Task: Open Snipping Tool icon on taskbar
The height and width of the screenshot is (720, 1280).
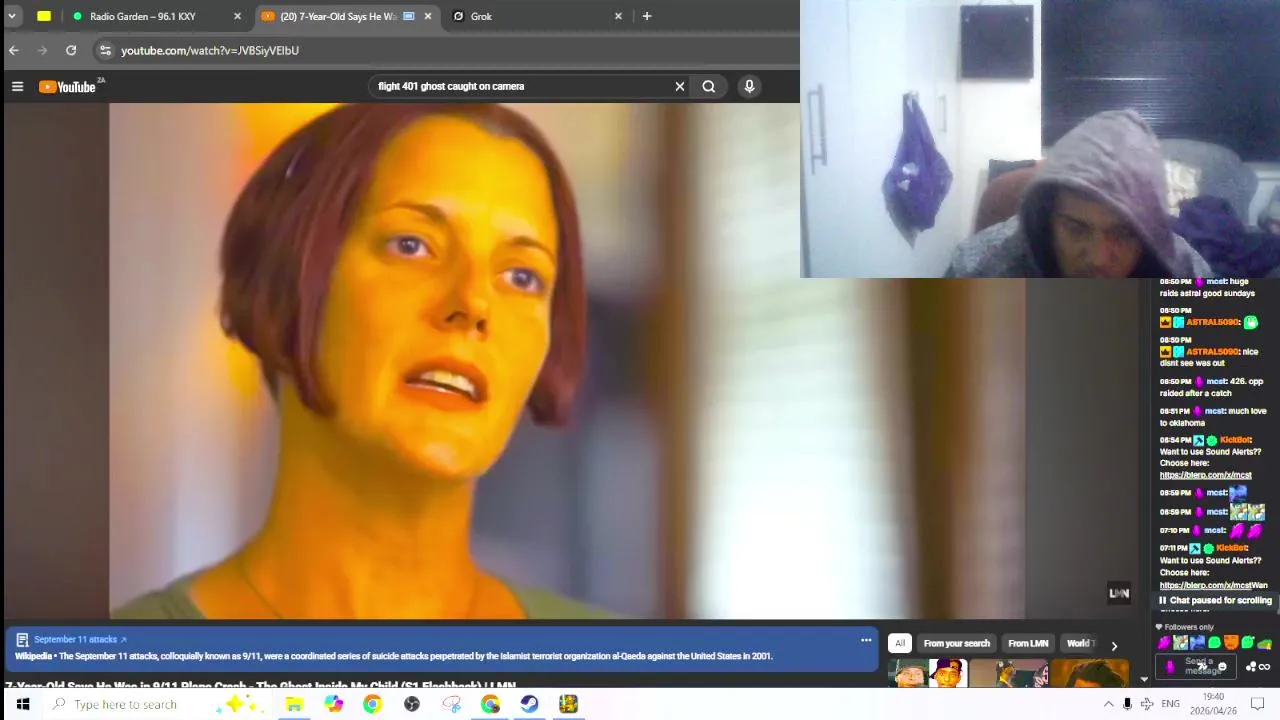Action: click(x=451, y=704)
